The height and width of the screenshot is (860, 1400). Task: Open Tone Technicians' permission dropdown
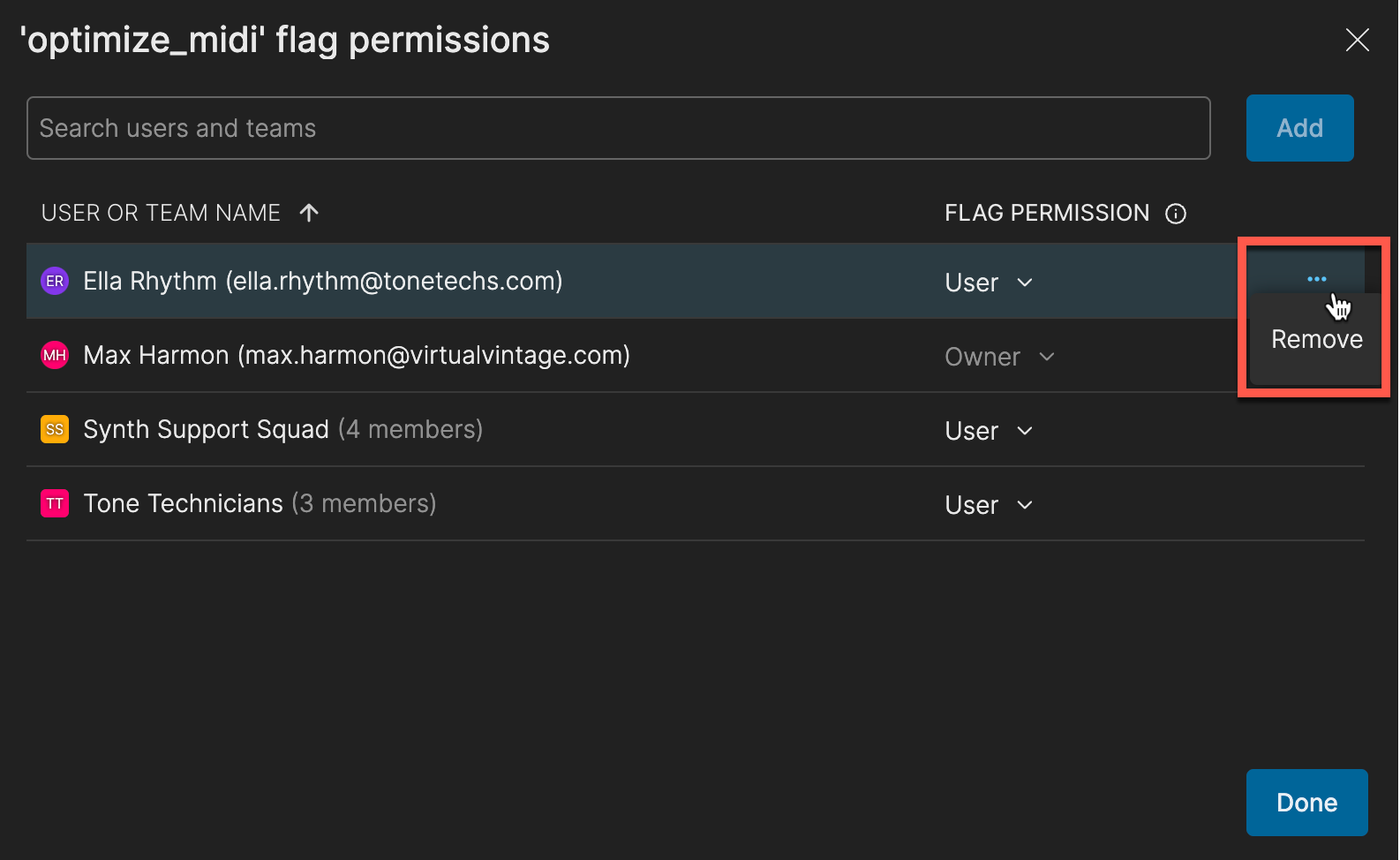(989, 505)
